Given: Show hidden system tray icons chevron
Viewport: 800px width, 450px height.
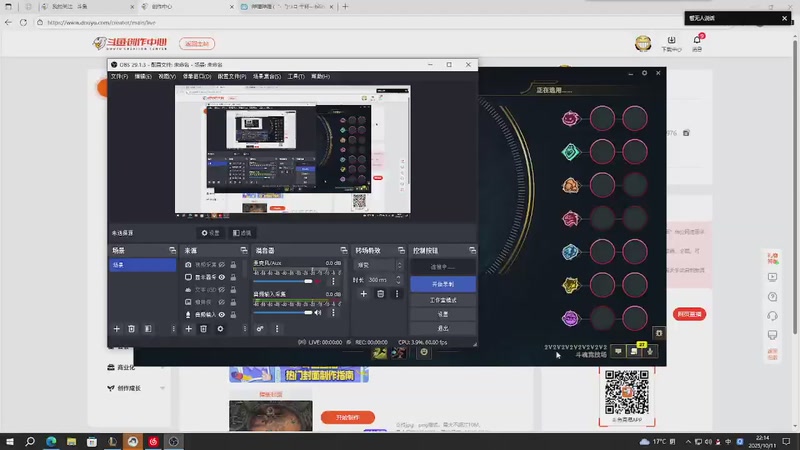Looking at the screenshot, I should coord(688,442).
